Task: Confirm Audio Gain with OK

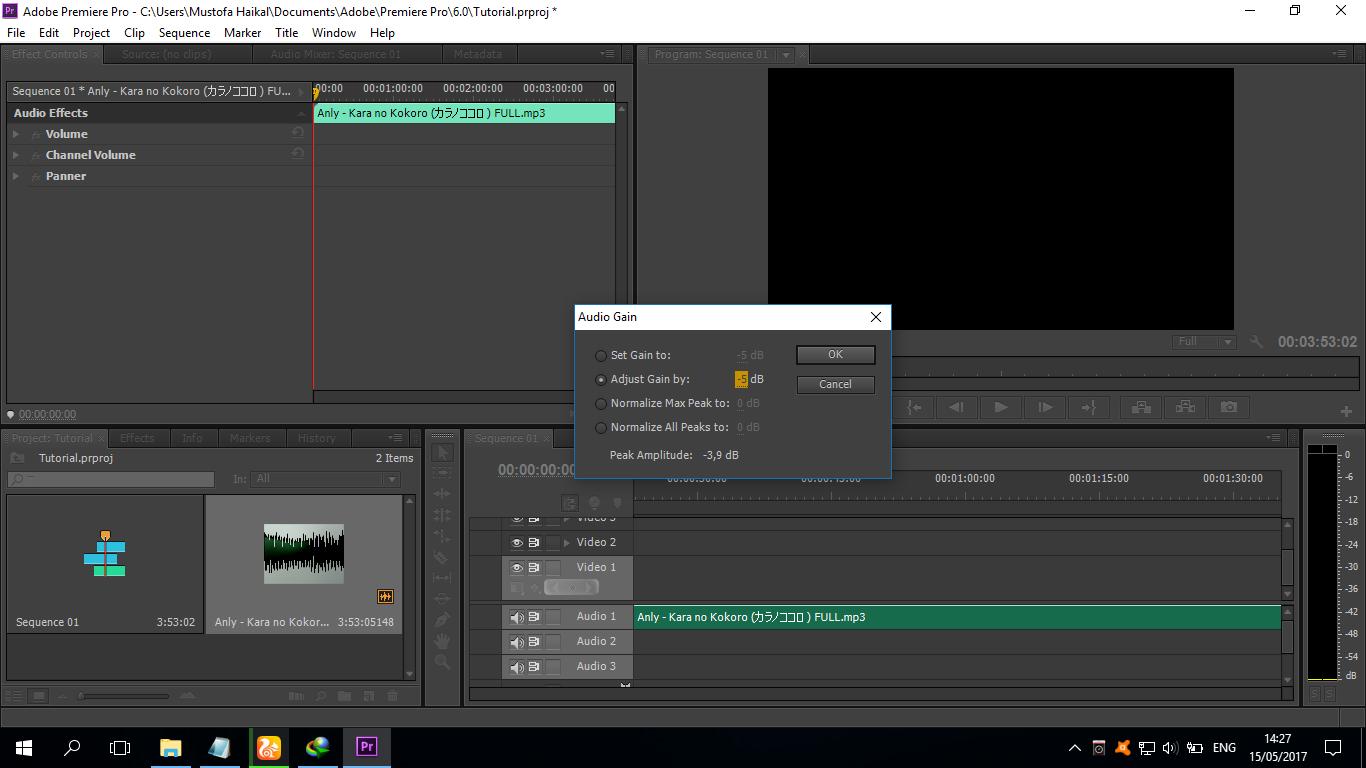Action: (836, 355)
